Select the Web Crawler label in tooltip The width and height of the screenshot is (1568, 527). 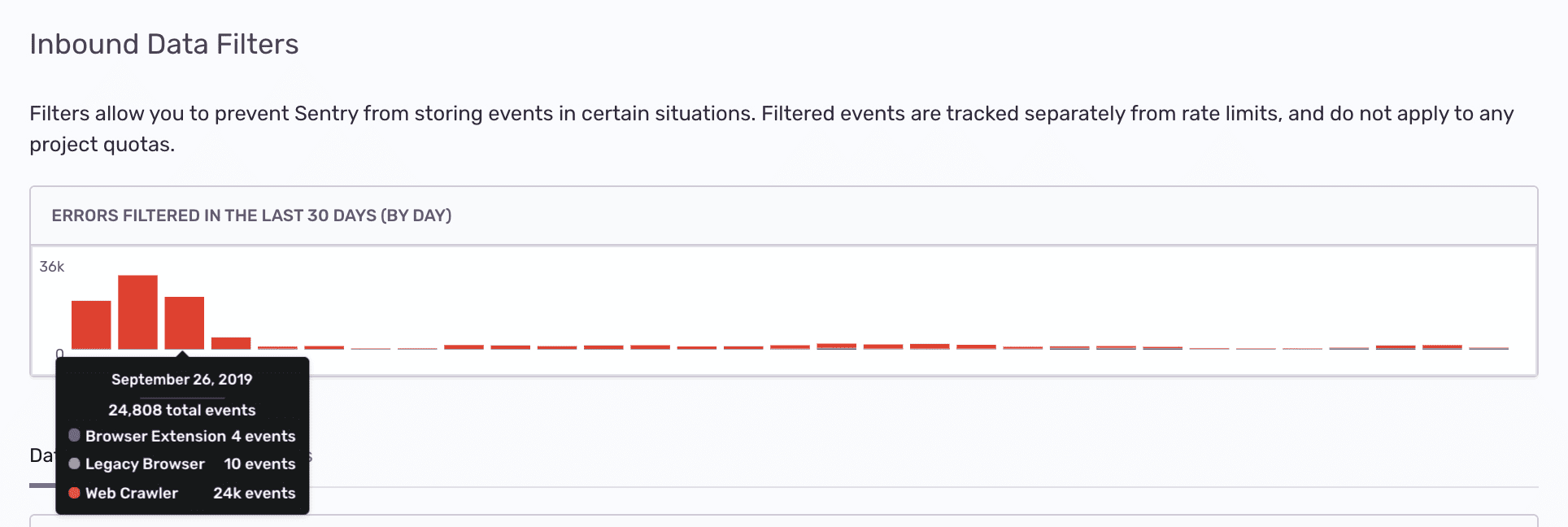[x=132, y=493]
